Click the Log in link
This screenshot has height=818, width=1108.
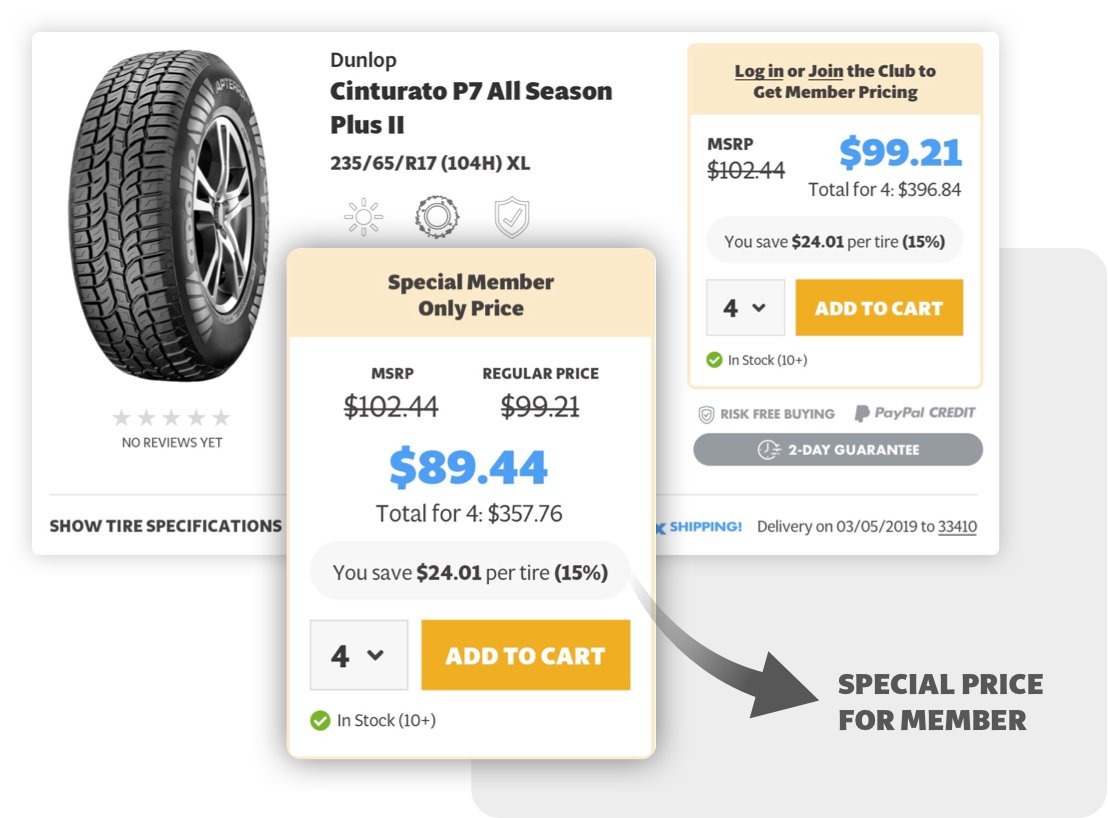pyautogui.click(x=759, y=71)
